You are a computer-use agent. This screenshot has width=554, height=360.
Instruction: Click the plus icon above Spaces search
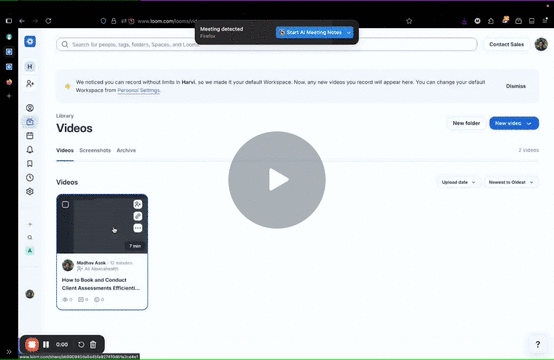pos(30,224)
